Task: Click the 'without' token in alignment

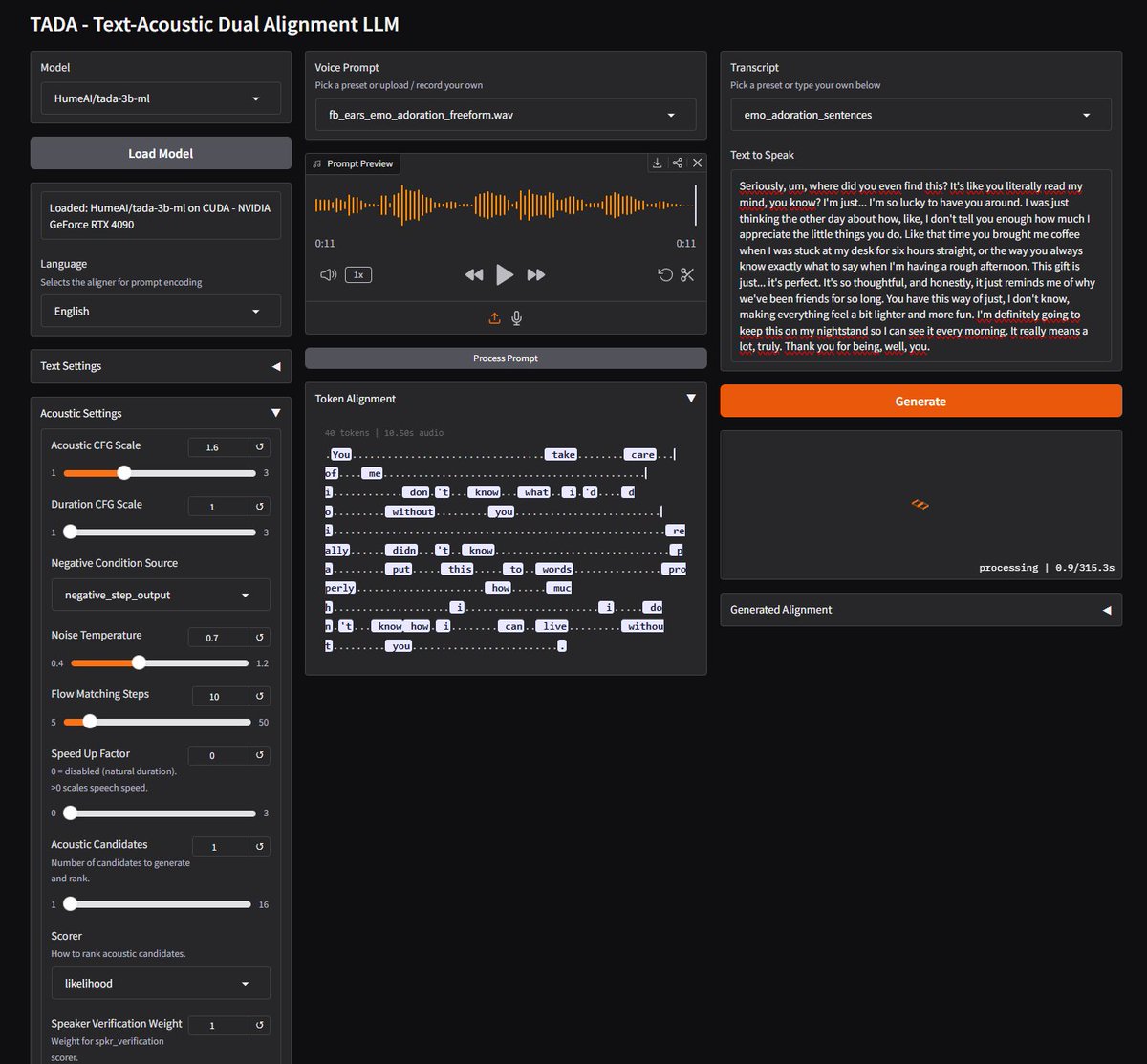Action: 412,512
